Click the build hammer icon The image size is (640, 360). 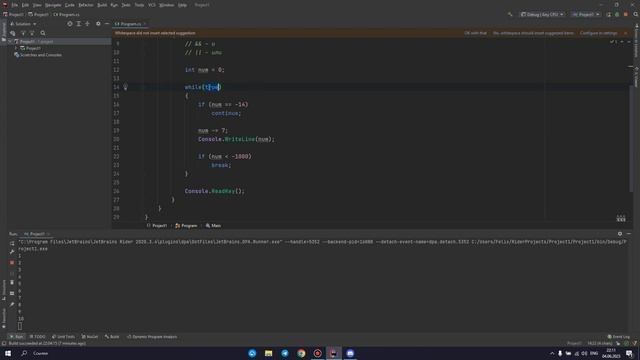pyautogui.click(x=510, y=14)
